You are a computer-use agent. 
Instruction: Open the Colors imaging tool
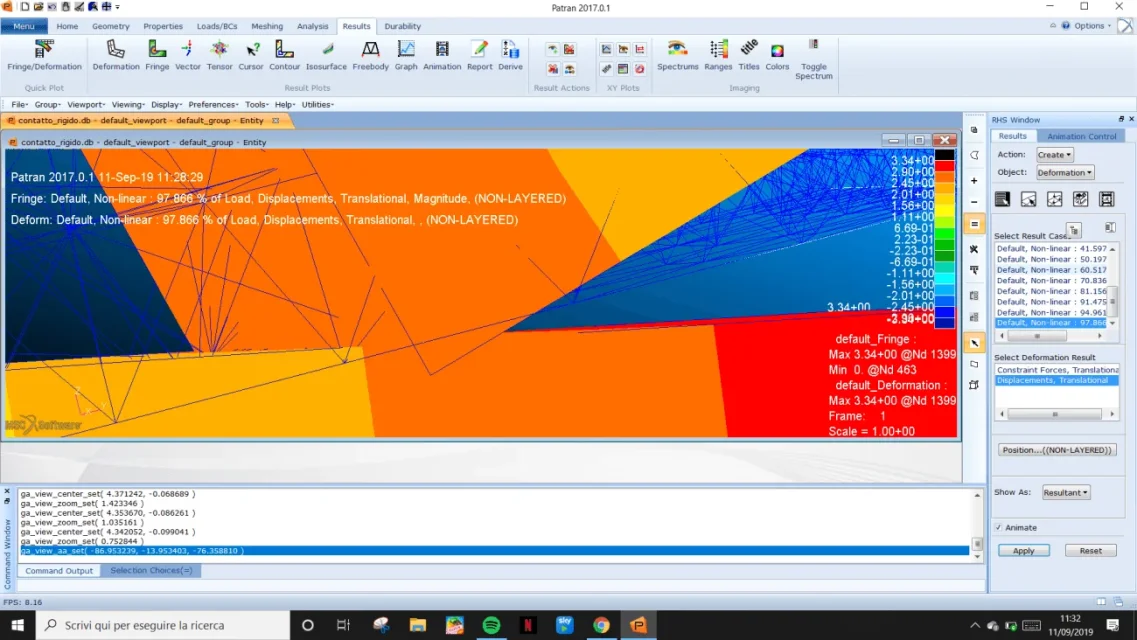tap(777, 56)
